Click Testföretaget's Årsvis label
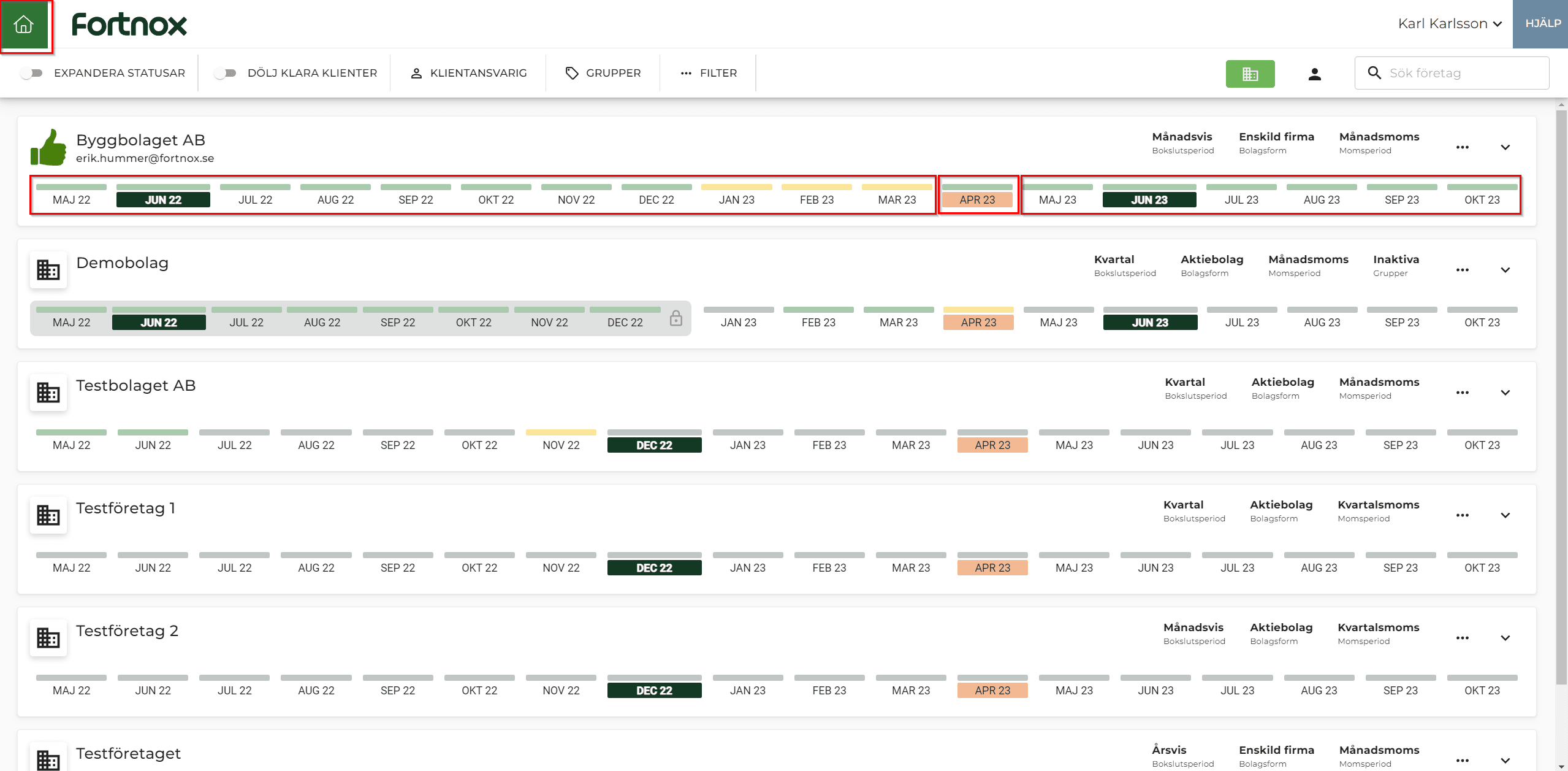This screenshot has width=1568, height=771. point(1182,756)
